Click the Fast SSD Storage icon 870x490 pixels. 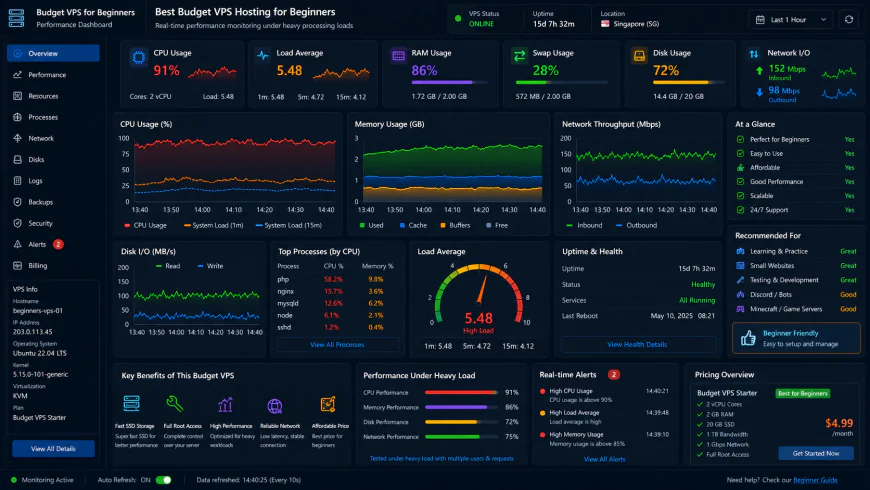[131, 403]
